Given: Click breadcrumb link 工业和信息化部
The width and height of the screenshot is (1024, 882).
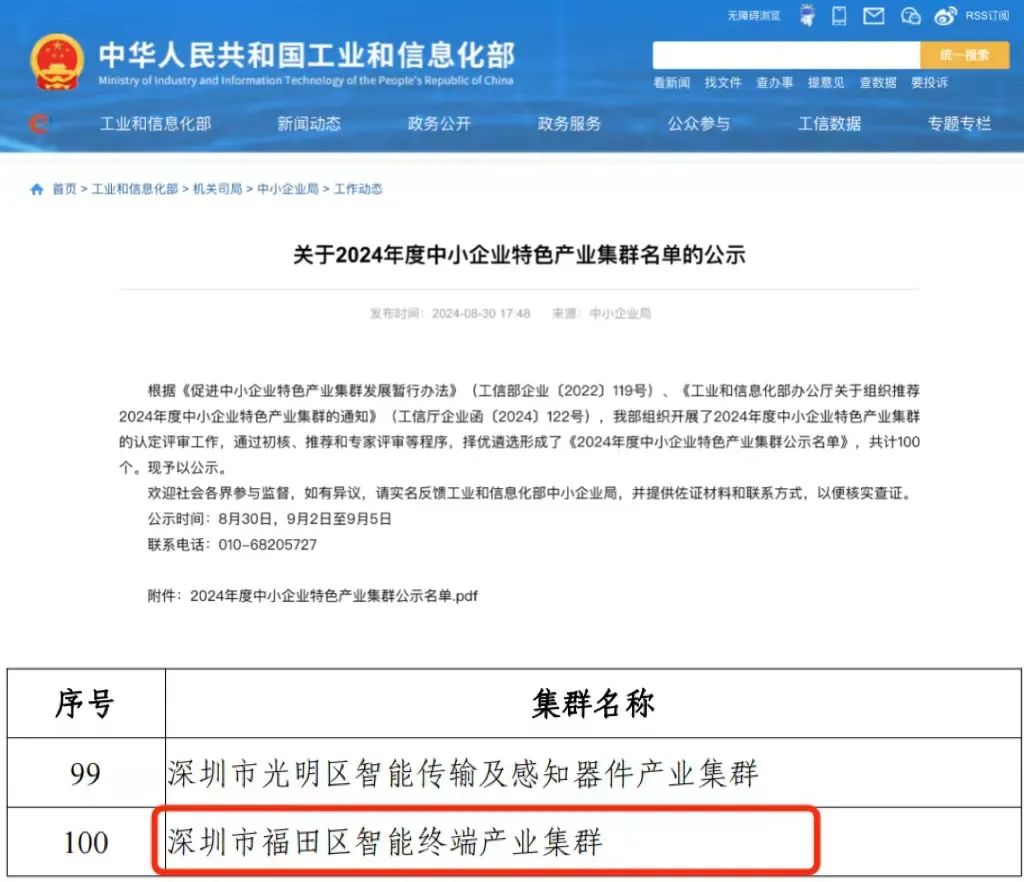Looking at the screenshot, I should pos(135,189).
